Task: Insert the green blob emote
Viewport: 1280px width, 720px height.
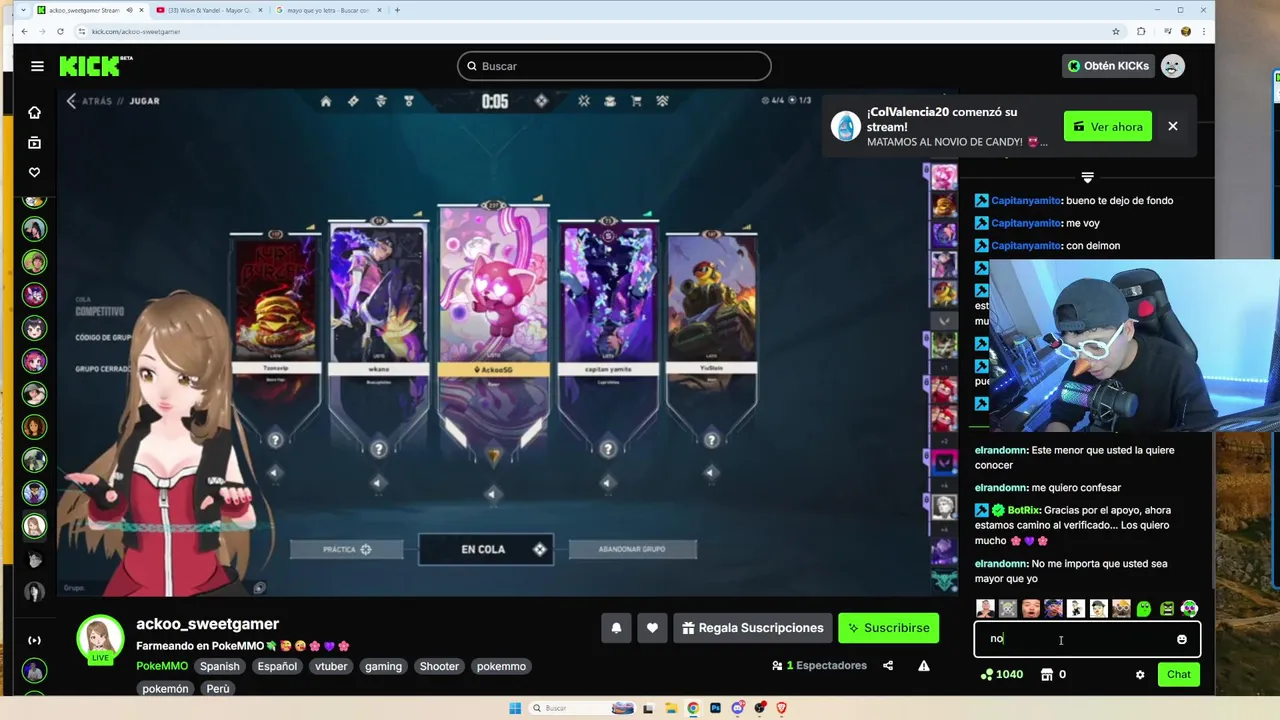Action: click(x=1144, y=608)
